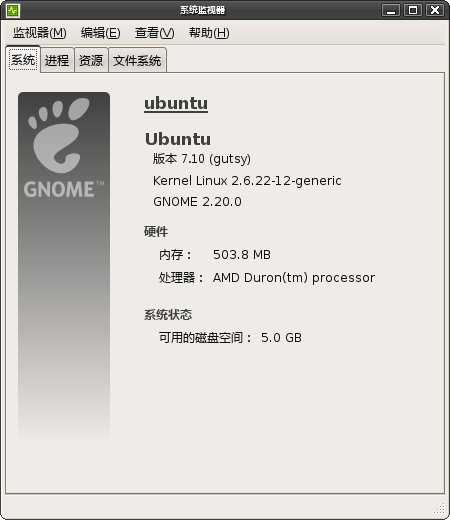This screenshot has height=520, width=450.
Task: Open the 帮助(H) menu
Action: click(x=209, y=33)
